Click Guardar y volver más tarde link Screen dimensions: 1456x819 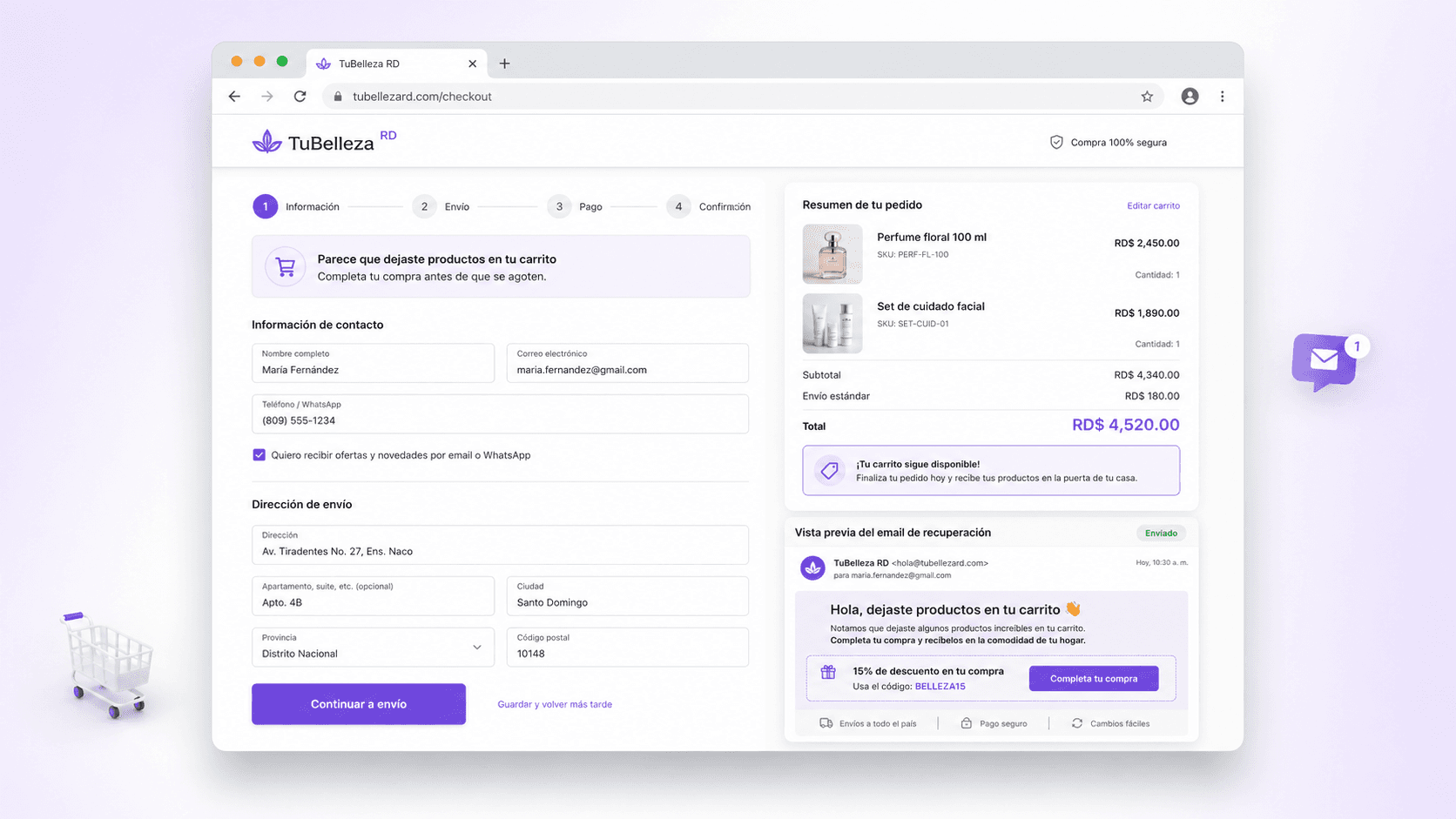coord(555,704)
